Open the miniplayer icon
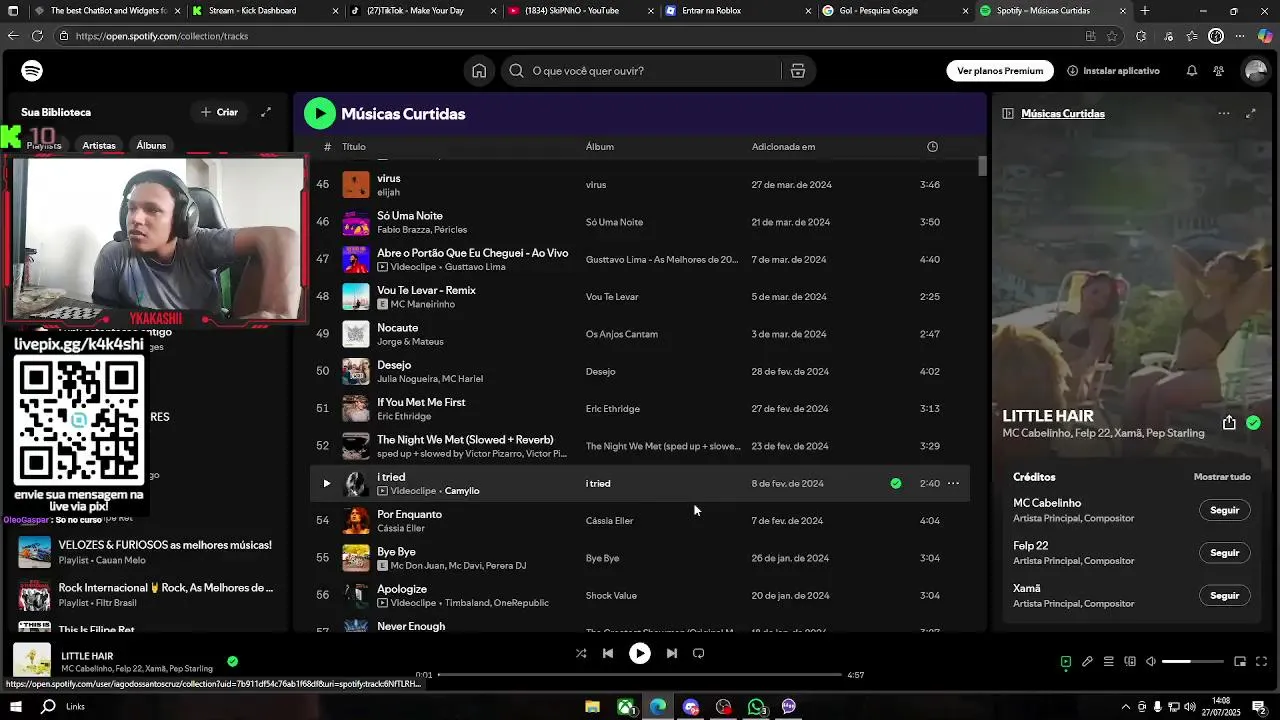 (x=1240, y=662)
